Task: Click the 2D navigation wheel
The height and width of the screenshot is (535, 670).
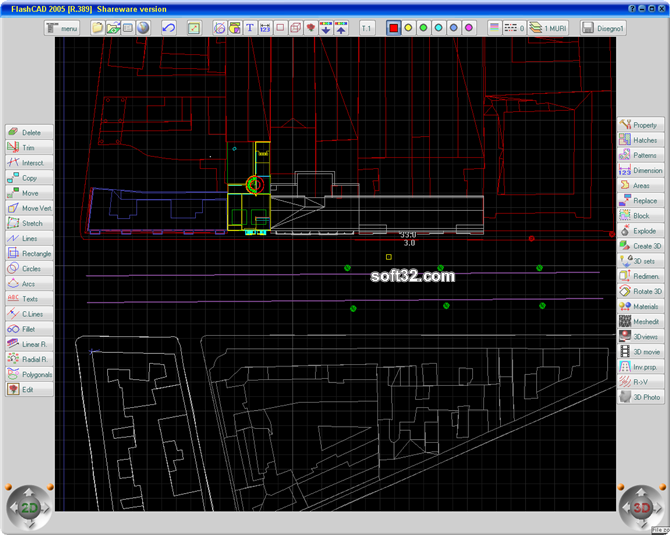Action: pyautogui.click(x=29, y=508)
